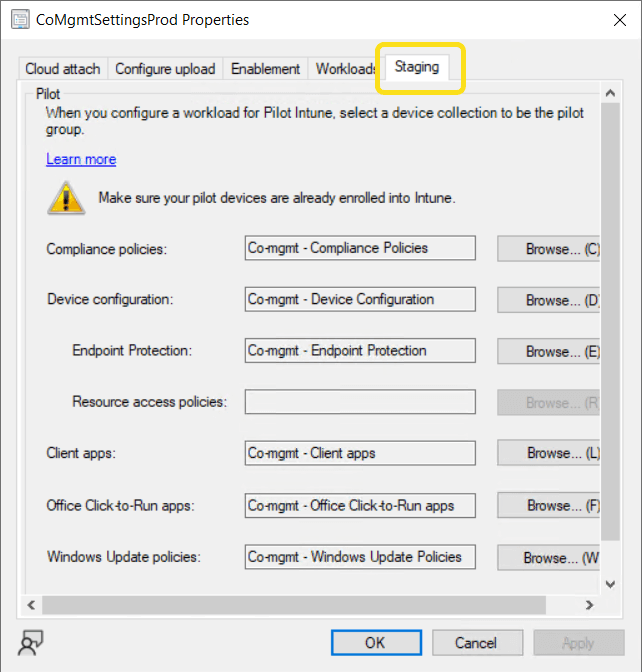Click the Device Configuration collection field
The height and width of the screenshot is (672, 642).
[360, 299]
